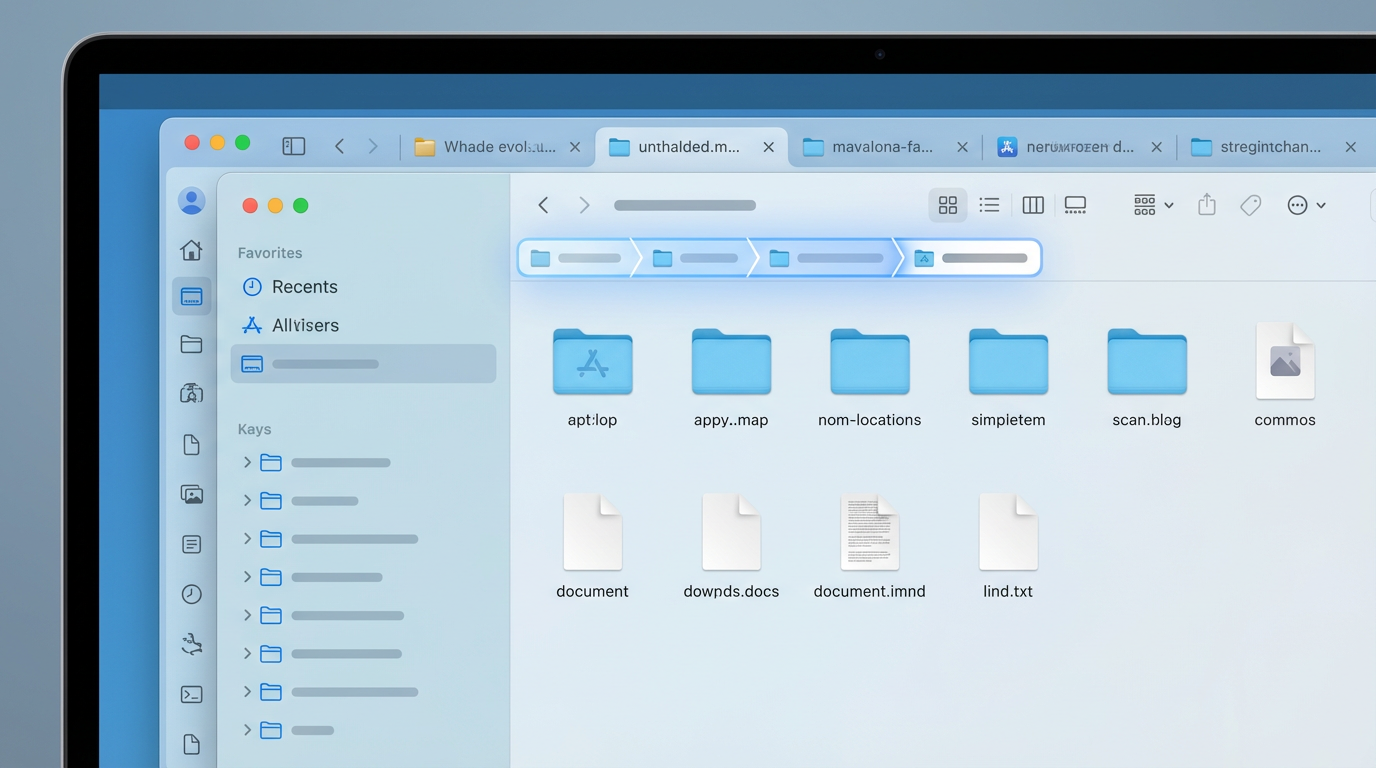
Task: Switch to list view
Action: click(x=989, y=205)
